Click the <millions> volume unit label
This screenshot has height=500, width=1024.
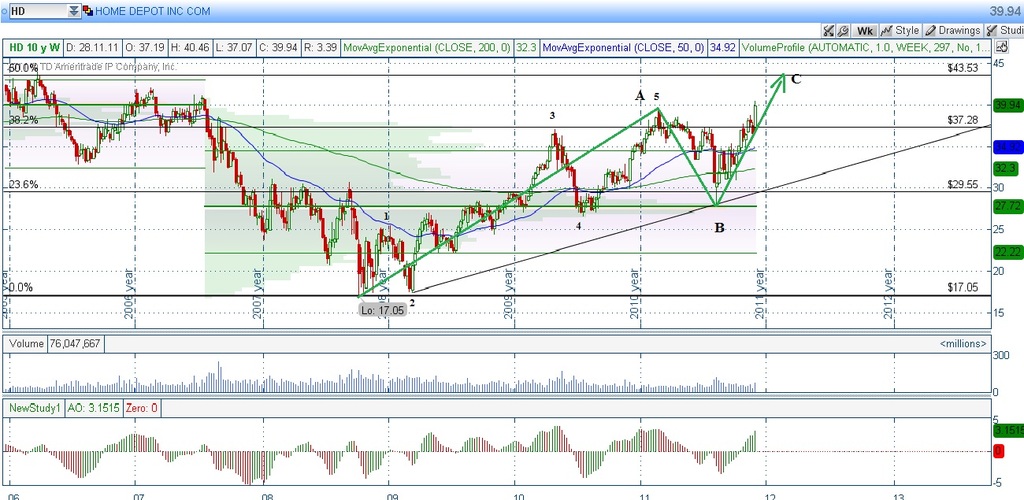coord(963,343)
